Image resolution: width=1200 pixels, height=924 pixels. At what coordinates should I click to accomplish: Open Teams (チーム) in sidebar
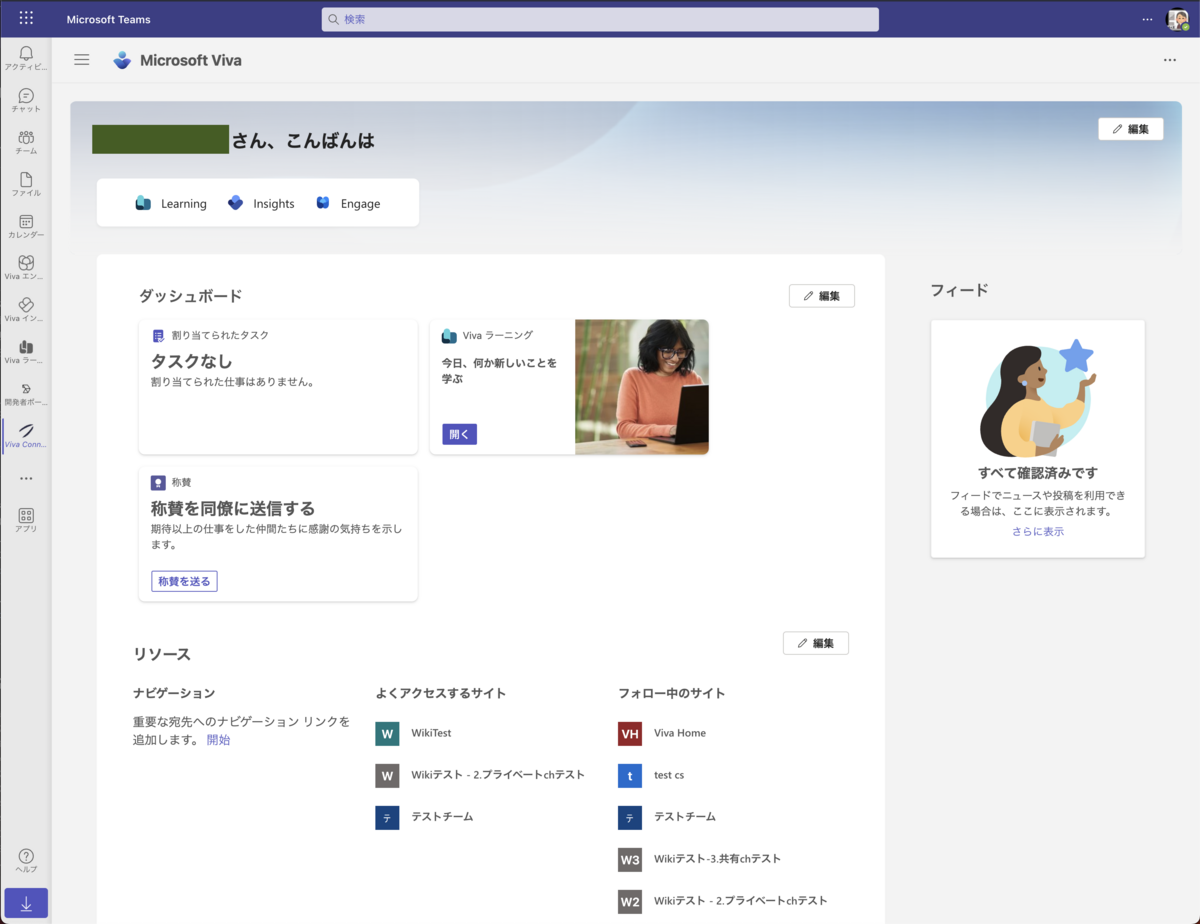pyautogui.click(x=26, y=142)
